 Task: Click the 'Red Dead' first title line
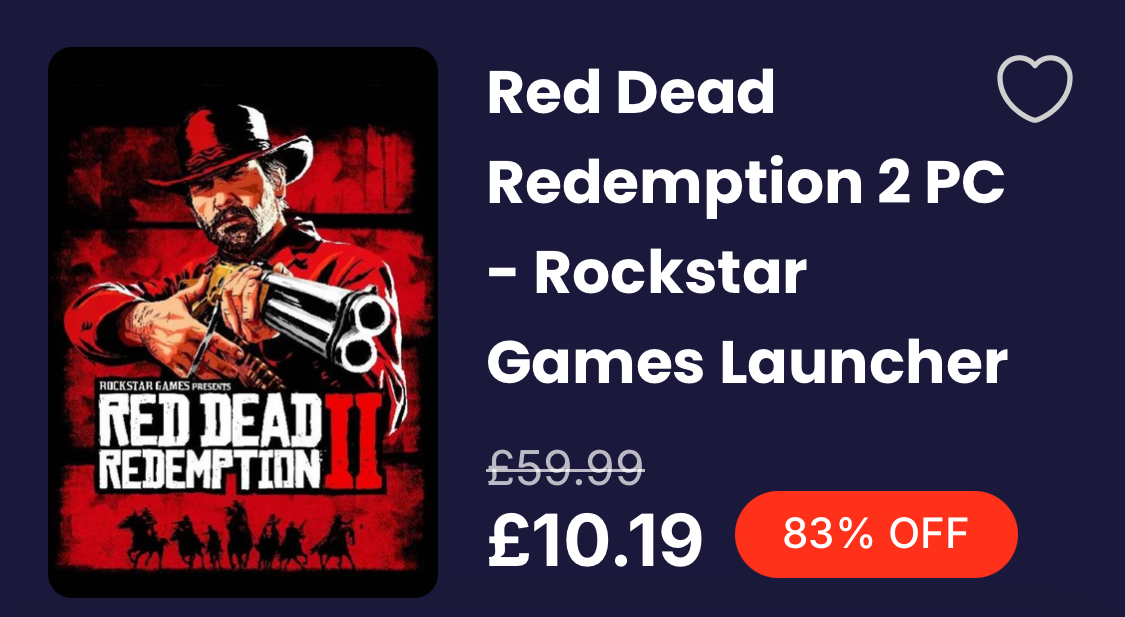coord(631,92)
